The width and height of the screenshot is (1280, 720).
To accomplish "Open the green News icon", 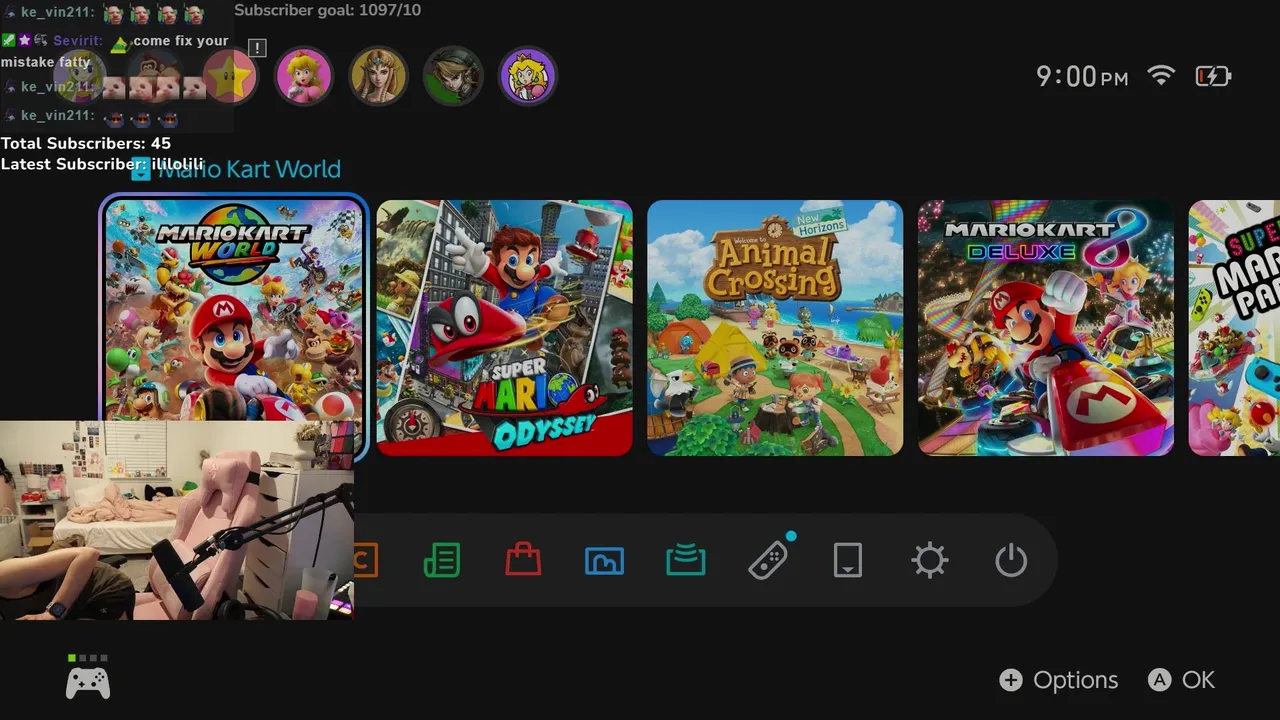I will coord(442,560).
